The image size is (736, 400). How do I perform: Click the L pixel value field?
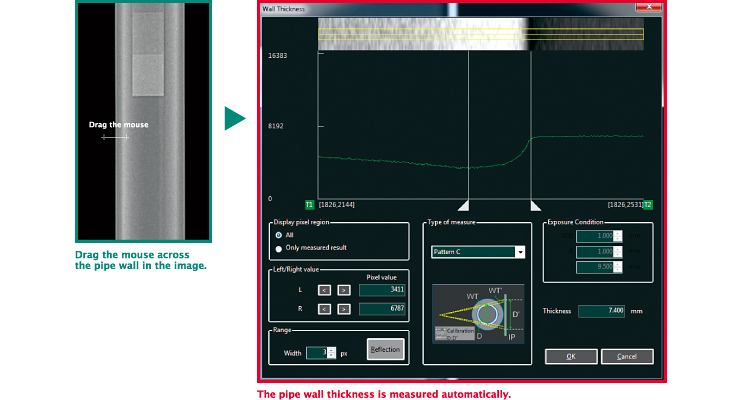click(380, 290)
